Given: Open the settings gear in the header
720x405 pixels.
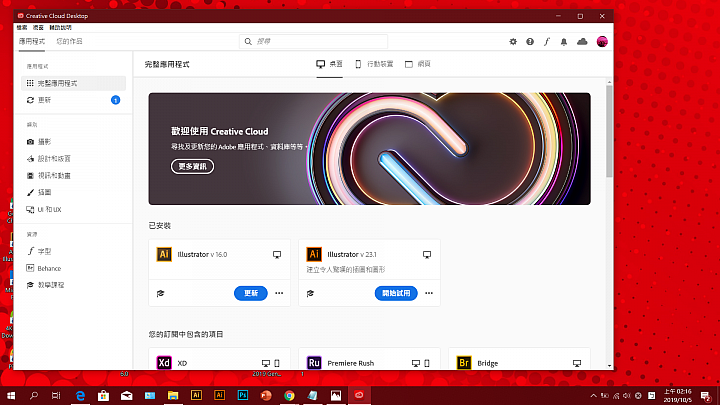Looking at the screenshot, I should (513, 41).
